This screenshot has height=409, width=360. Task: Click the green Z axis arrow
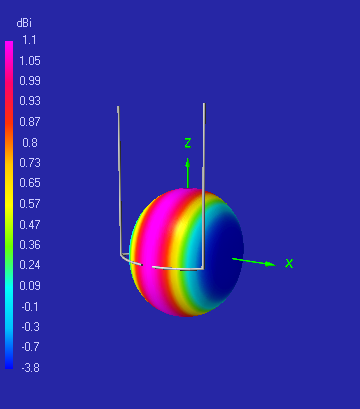point(188,173)
